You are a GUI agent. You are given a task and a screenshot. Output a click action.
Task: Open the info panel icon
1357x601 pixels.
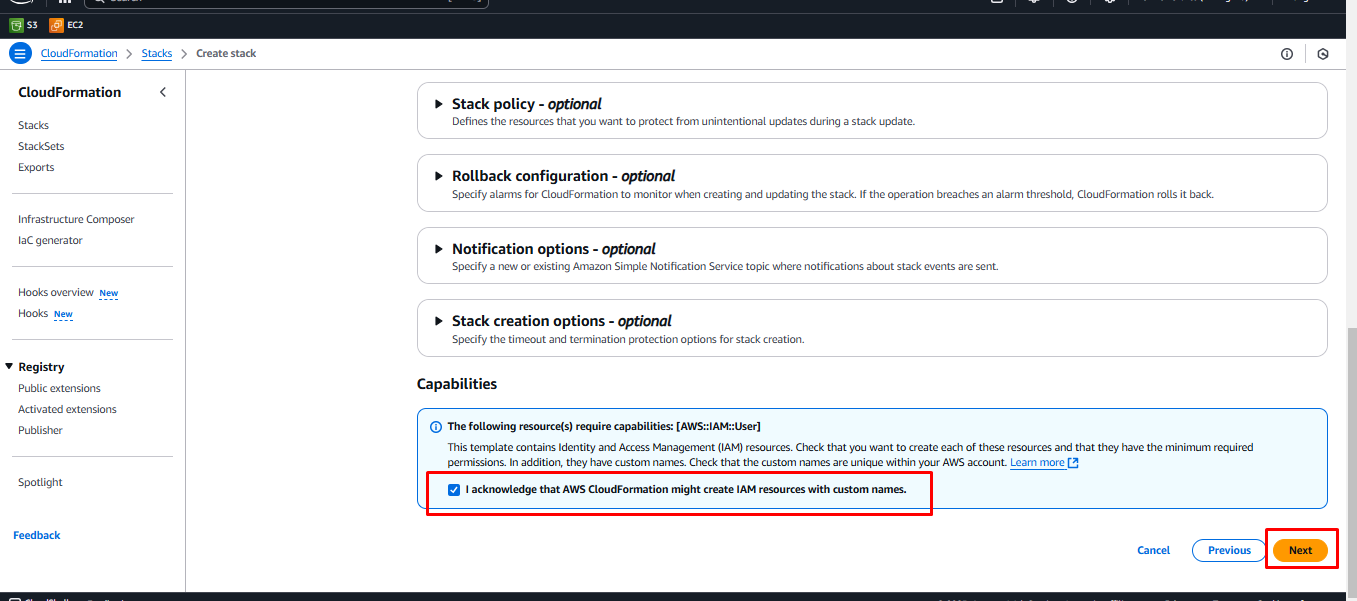[x=1287, y=54]
